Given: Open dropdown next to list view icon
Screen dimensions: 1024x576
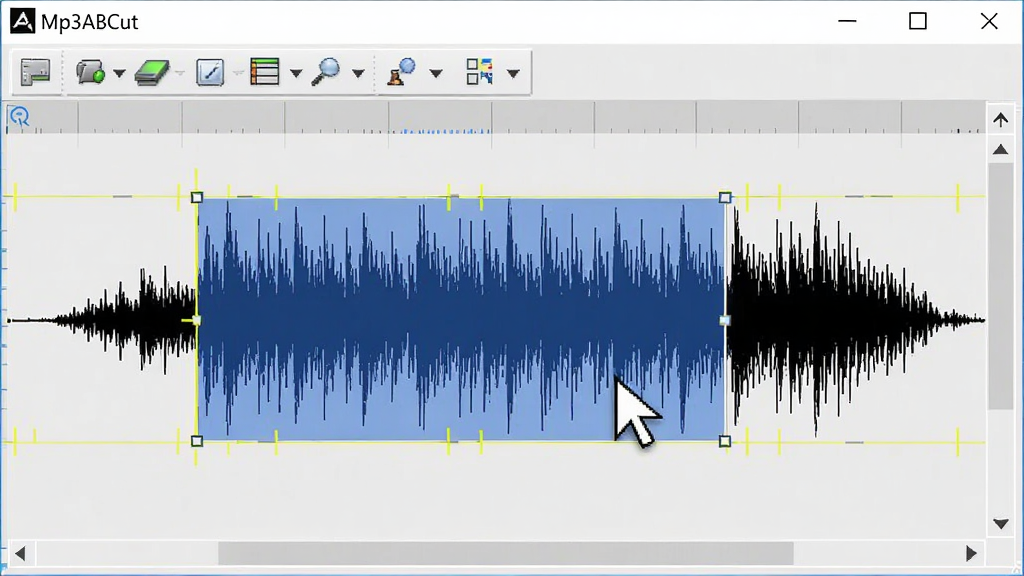Looking at the screenshot, I should pyautogui.click(x=296, y=73).
